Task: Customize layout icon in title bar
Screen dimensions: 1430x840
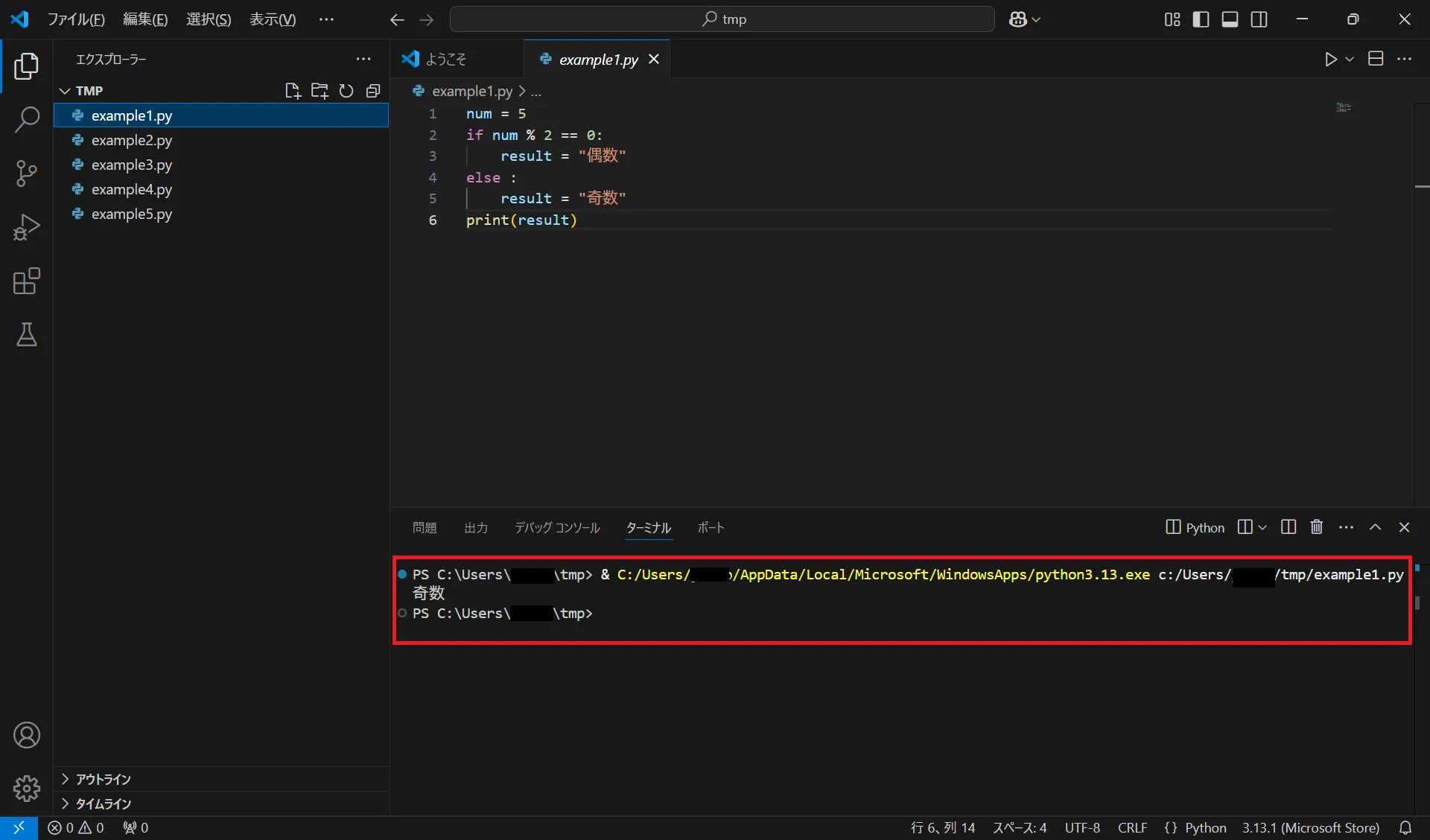Action: (1172, 19)
